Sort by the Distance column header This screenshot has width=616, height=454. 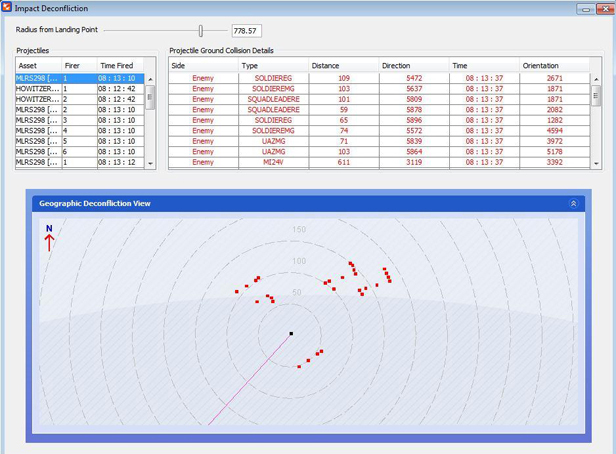click(344, 66)
